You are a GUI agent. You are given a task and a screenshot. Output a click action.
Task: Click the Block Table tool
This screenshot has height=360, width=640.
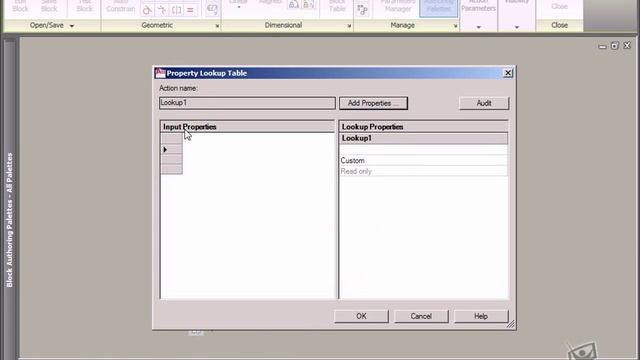[337, 6]
